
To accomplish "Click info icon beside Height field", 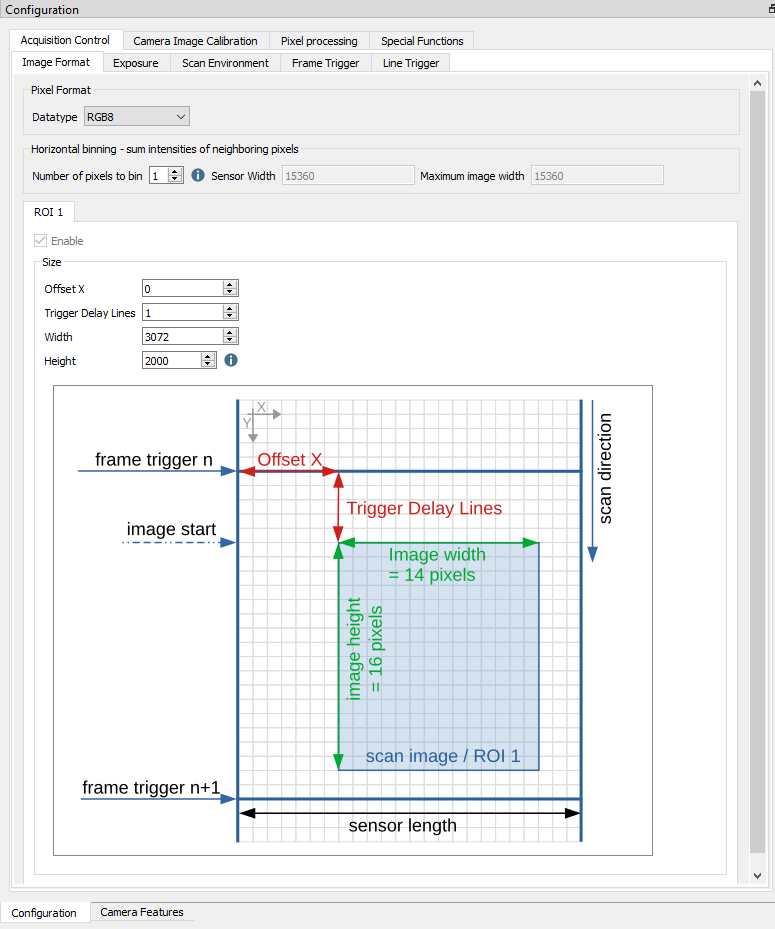I will 231,360.
